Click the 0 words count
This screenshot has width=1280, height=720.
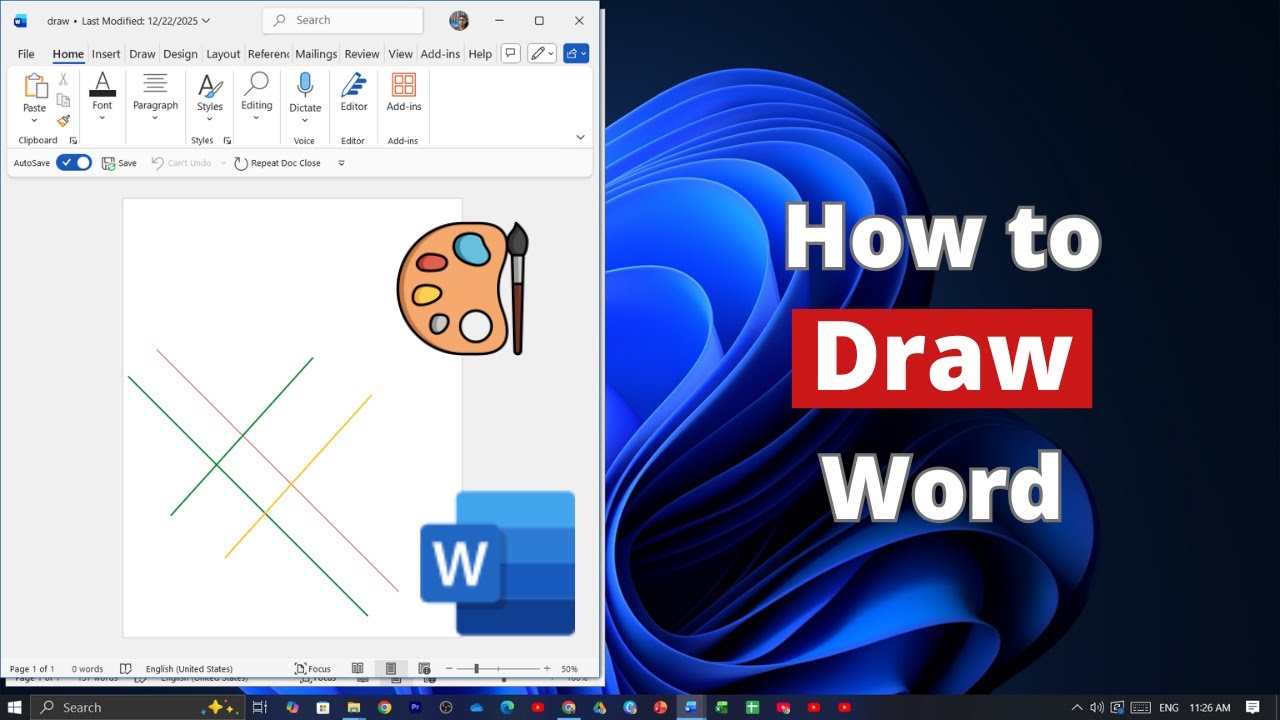(87, 668)
